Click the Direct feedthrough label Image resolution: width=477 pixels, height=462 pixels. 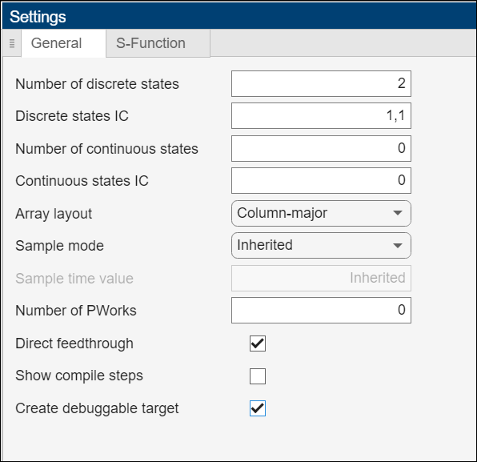click(x=74, y=343)
